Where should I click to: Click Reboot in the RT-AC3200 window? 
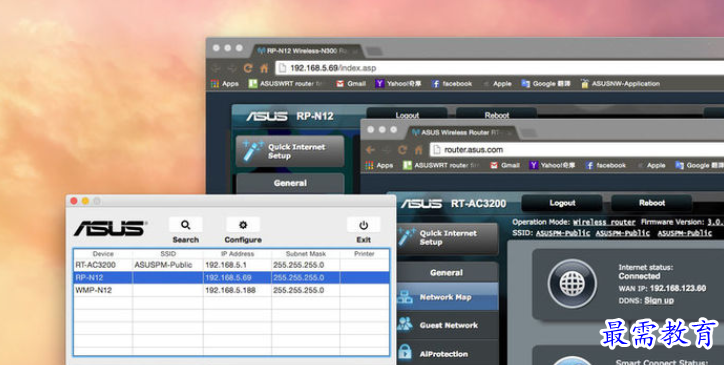pos(652,203)
